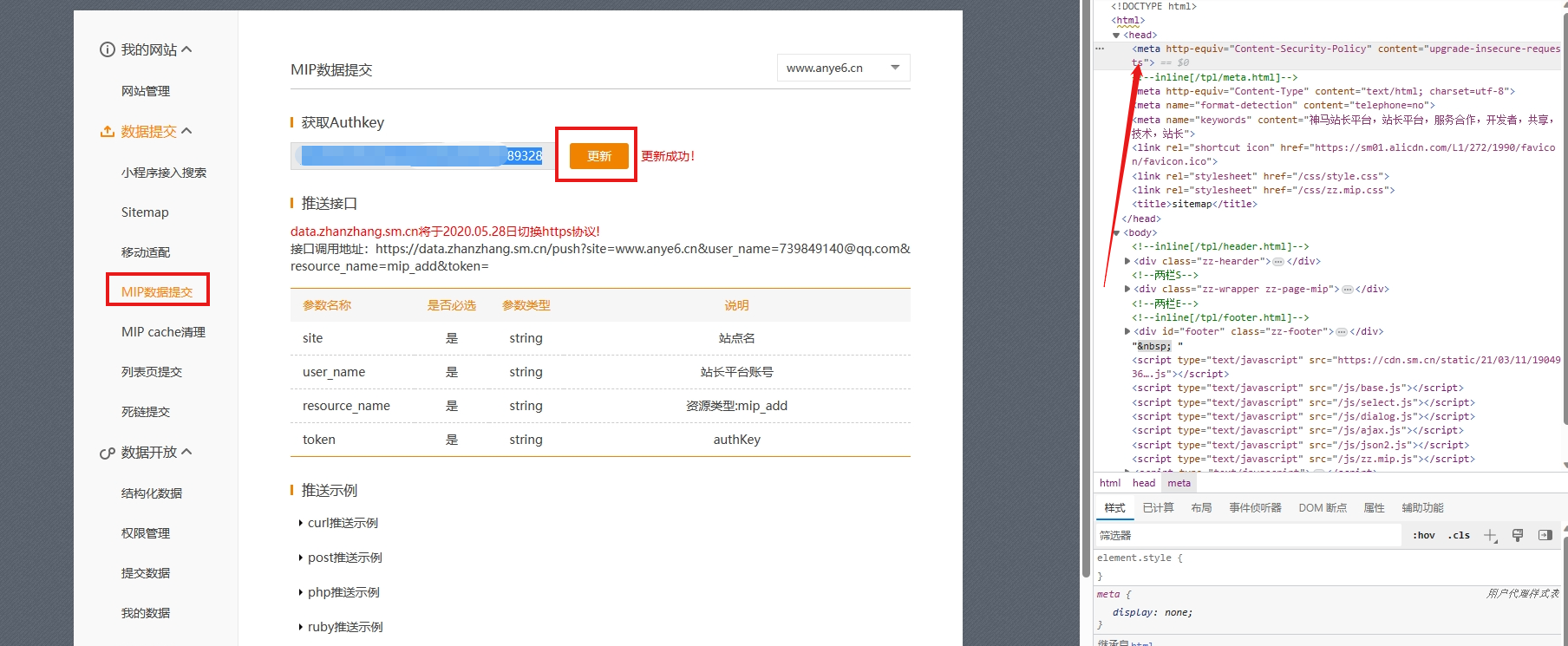Image resolution: width=1568 pixels, height=646 pixels.
Task: Open the 辅助功能 accessibility tab
Action: [x=1422, y=508]
